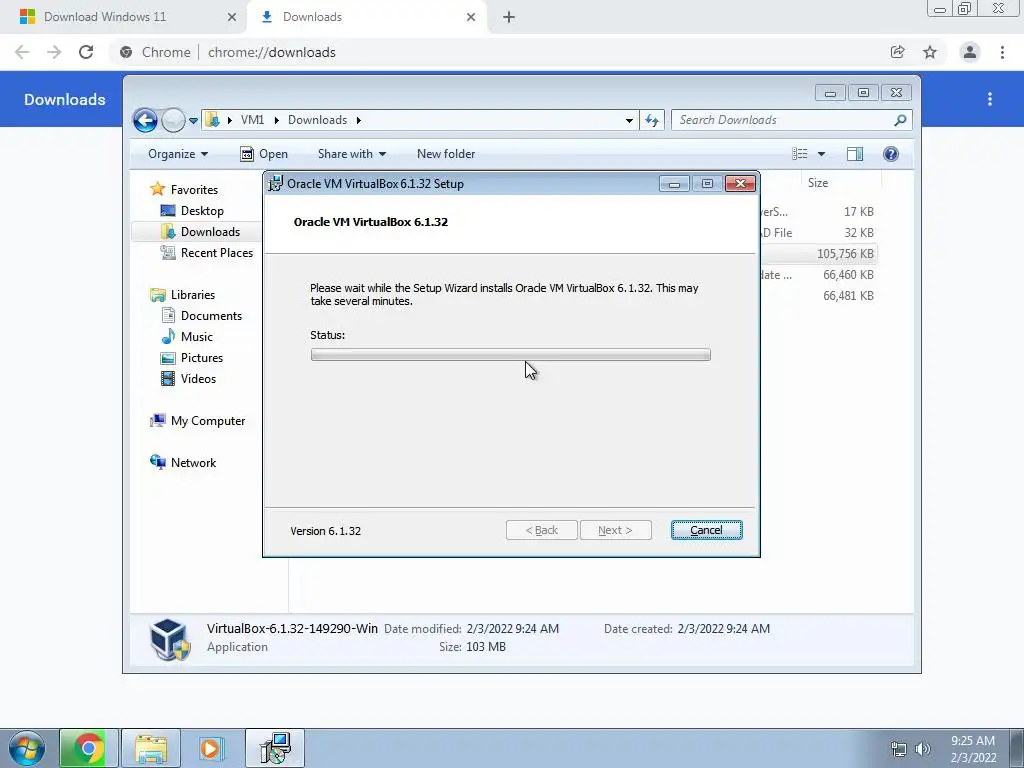Select Desktop in Favorites

click(x=202, y=211)
